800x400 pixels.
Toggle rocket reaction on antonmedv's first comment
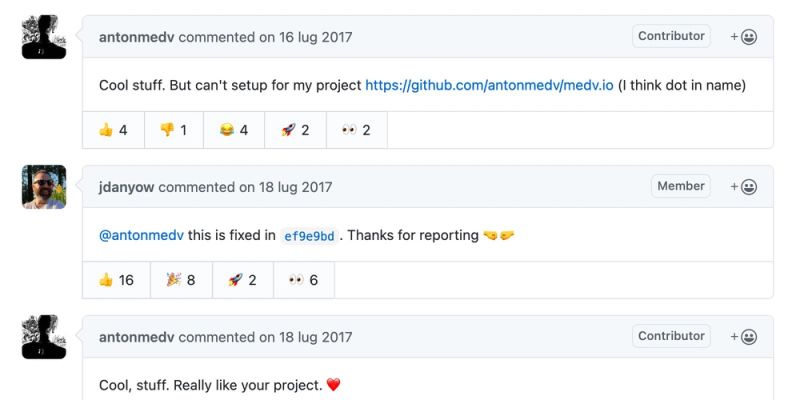295,130
